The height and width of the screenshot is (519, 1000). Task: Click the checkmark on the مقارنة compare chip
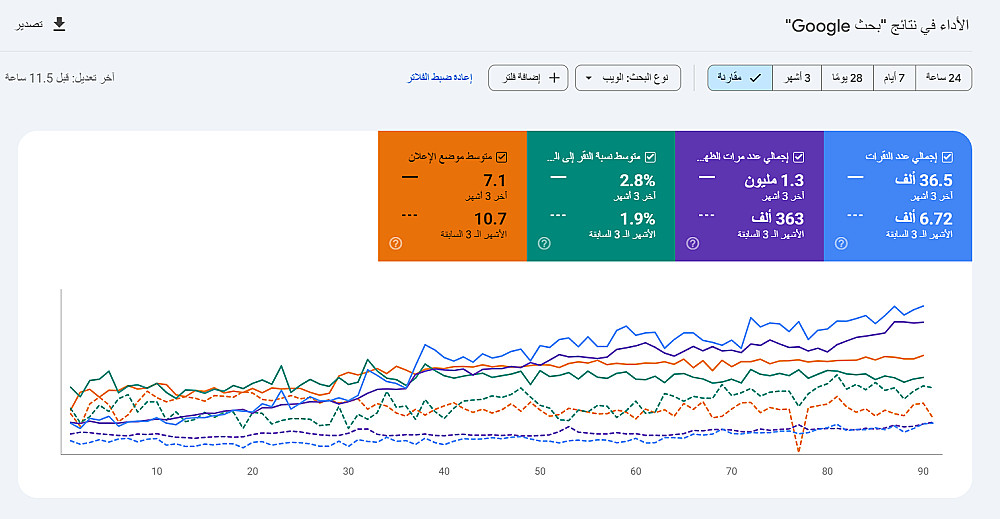click(755, 78)
